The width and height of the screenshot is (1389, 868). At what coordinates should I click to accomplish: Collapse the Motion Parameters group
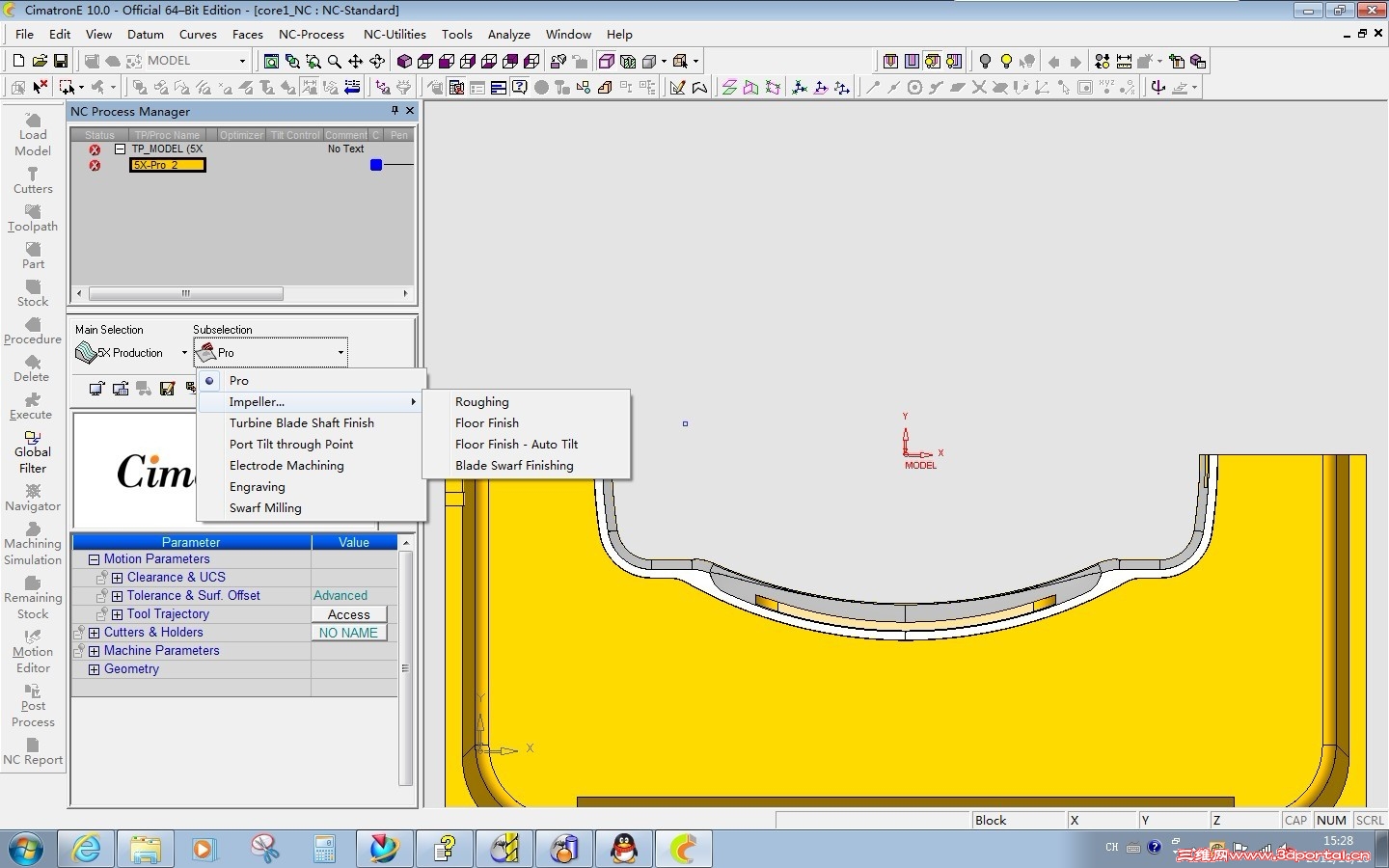pos(94,559)
